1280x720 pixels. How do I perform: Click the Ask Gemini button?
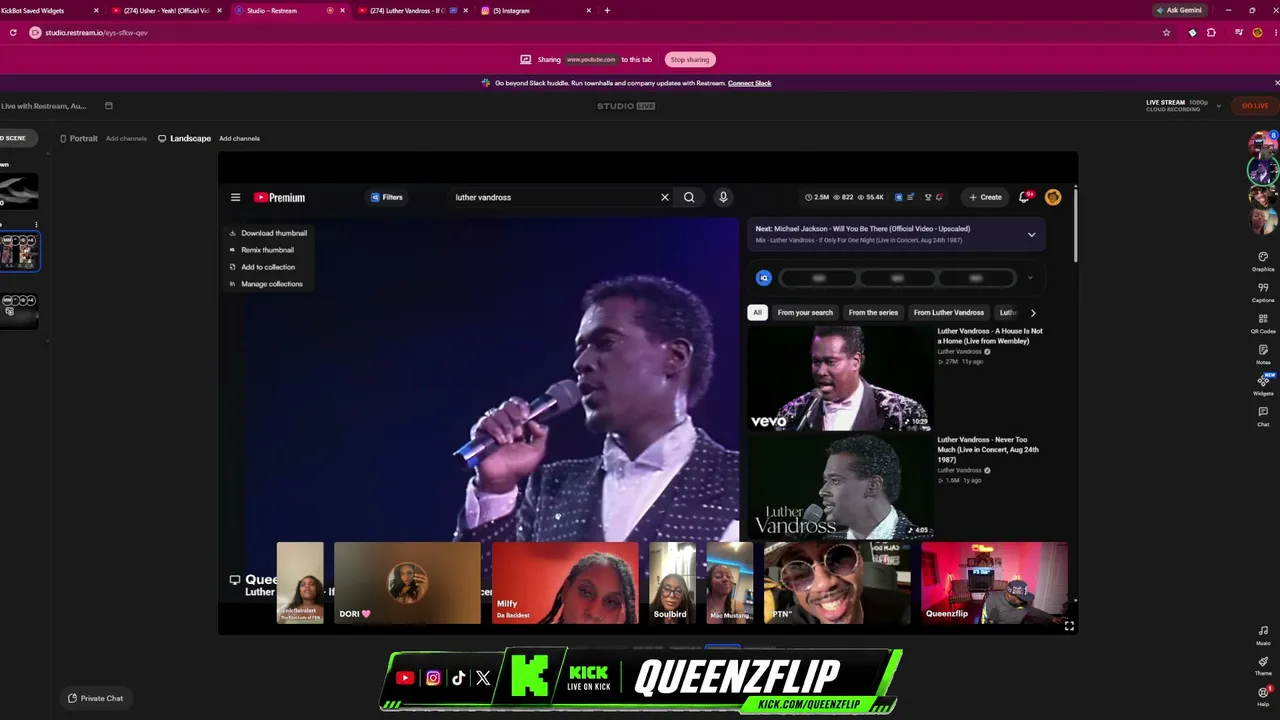pyautogui.click(x=1179, y=10)
